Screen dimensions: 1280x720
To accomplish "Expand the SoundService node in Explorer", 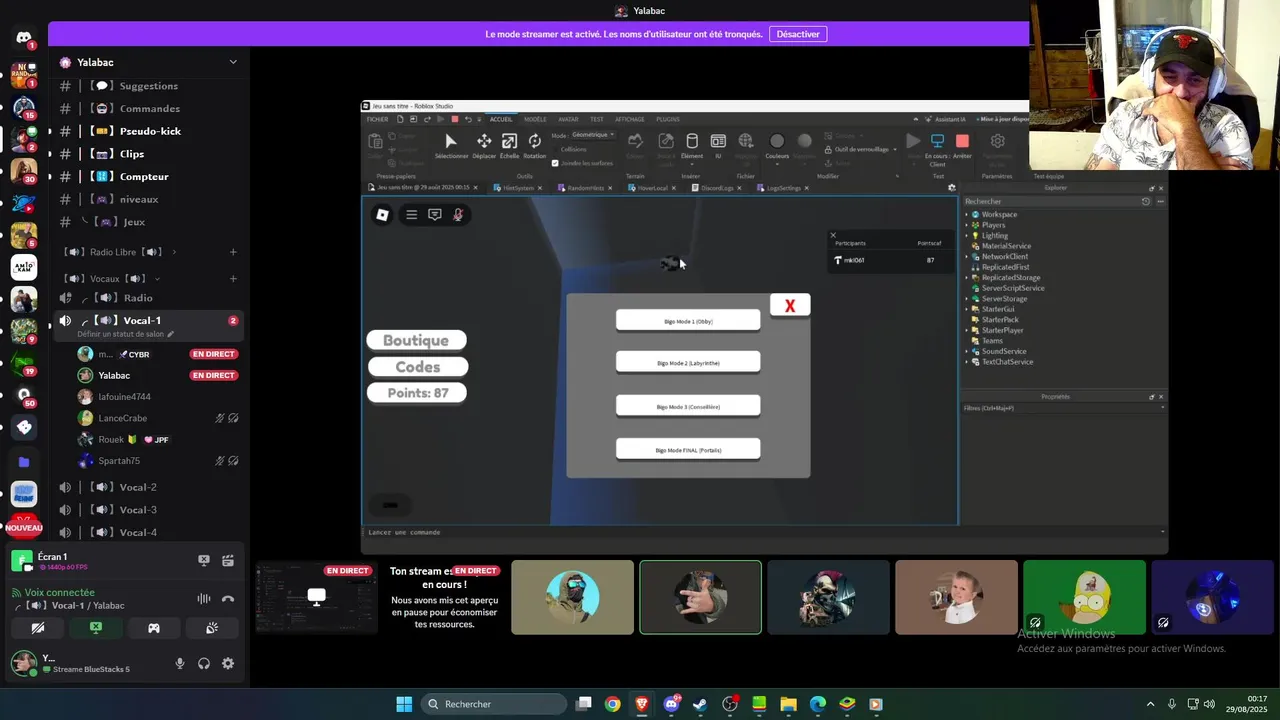I will (967, 351).
